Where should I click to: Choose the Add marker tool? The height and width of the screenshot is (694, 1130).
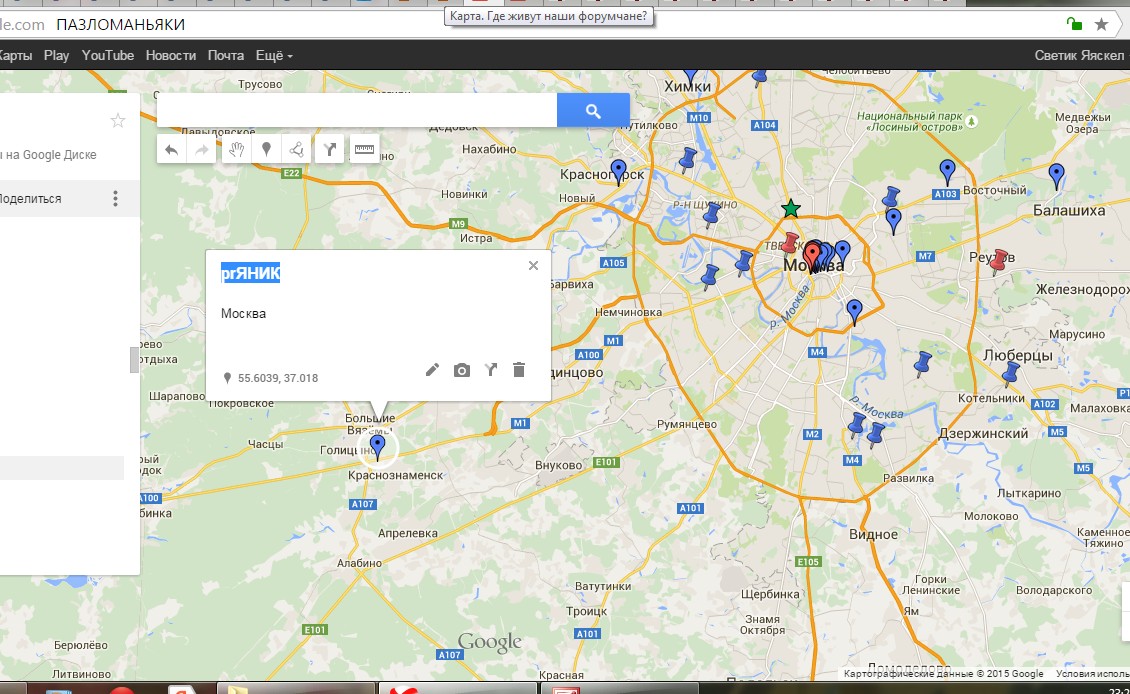pyautogui.click(x=266, y=150)
